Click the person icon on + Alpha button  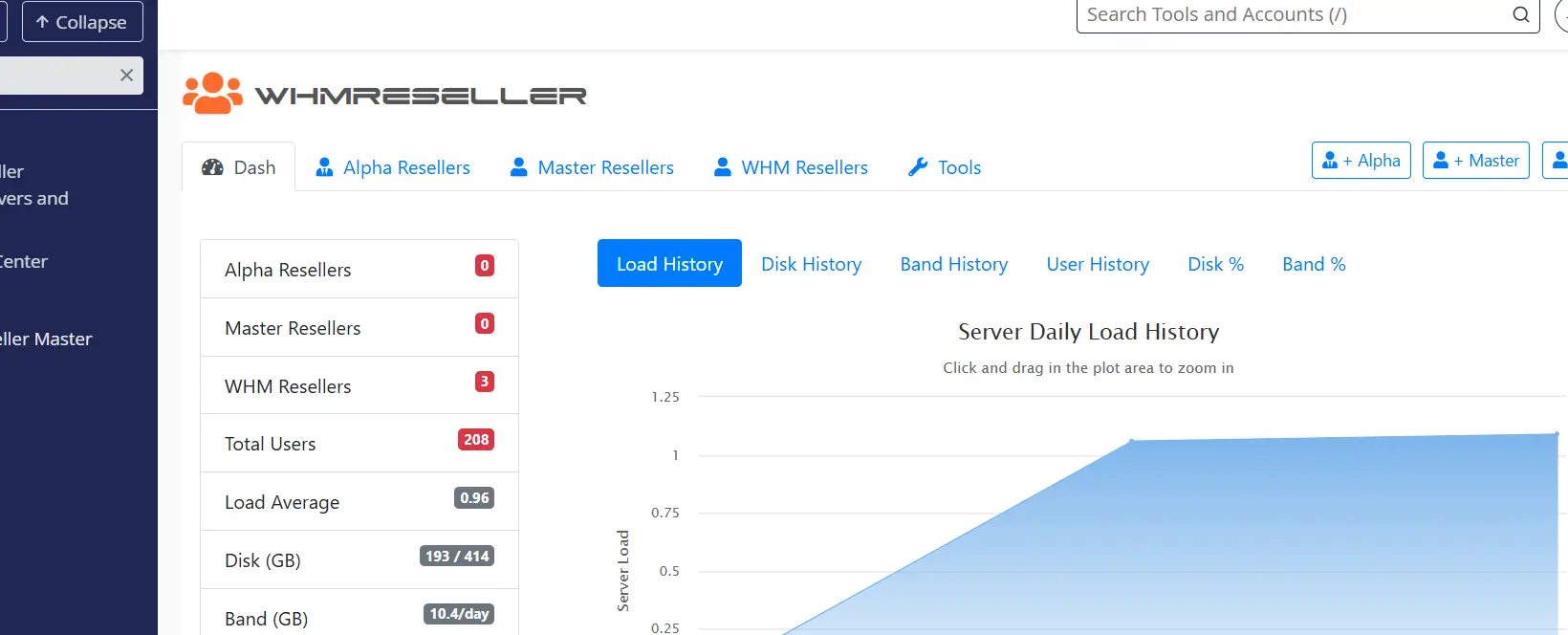click(x=1330, y=161)
